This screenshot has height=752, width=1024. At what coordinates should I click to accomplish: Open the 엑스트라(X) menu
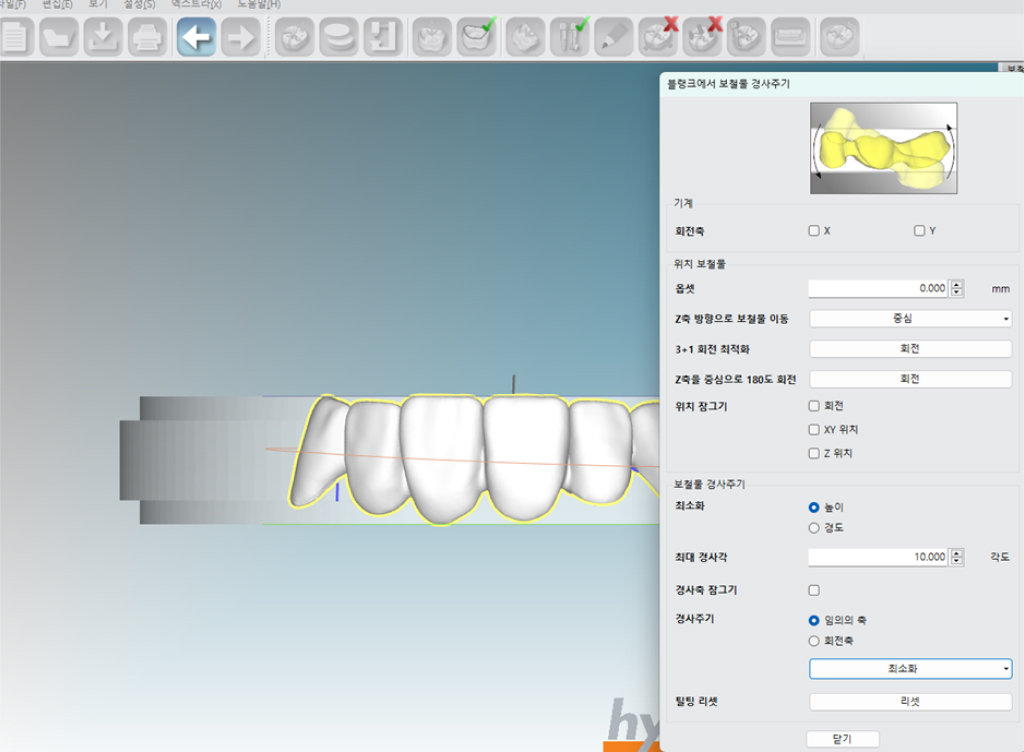click(x=196, y=4)
